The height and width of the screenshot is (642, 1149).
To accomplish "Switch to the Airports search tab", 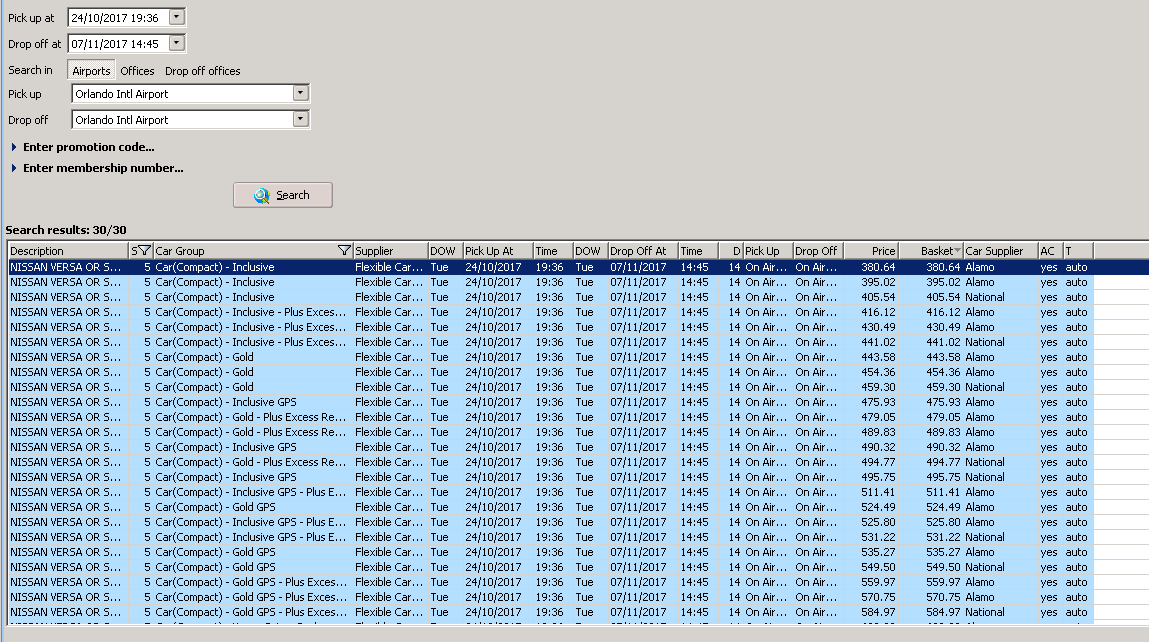I will pyautogui.click(x=92, y=70).
